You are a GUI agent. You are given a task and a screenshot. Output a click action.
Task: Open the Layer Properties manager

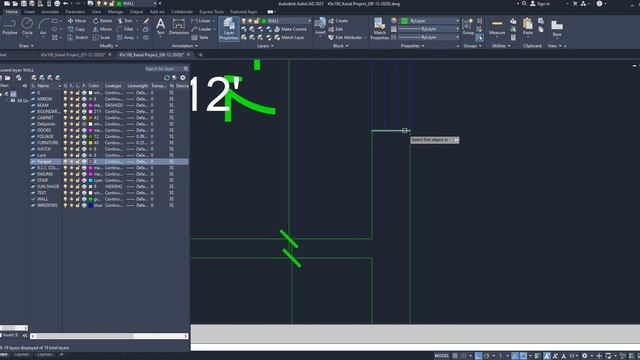pos(229,29)
